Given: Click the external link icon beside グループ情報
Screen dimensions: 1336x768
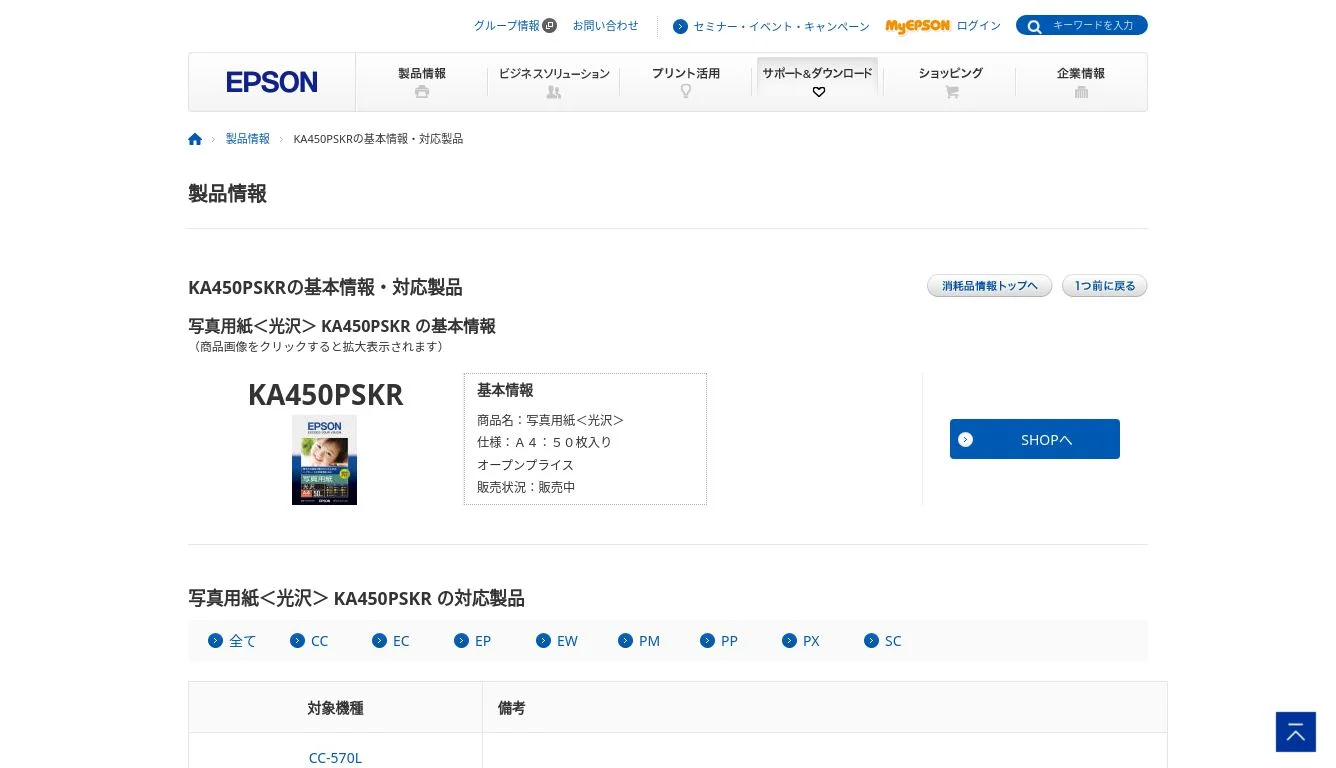Looking at the screenshot, I should coord(550,26).
